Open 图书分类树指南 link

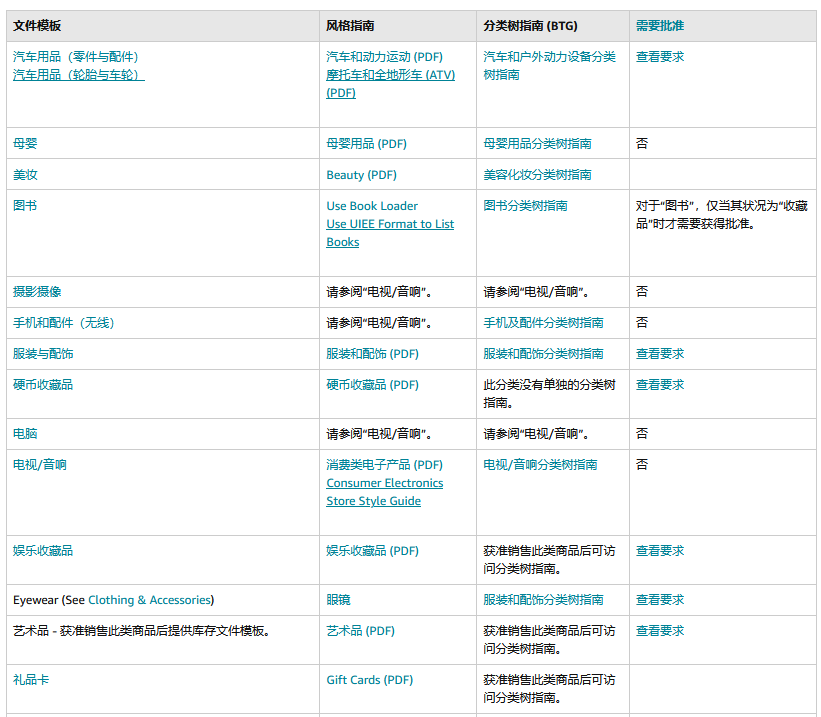[x=525, y=205]
